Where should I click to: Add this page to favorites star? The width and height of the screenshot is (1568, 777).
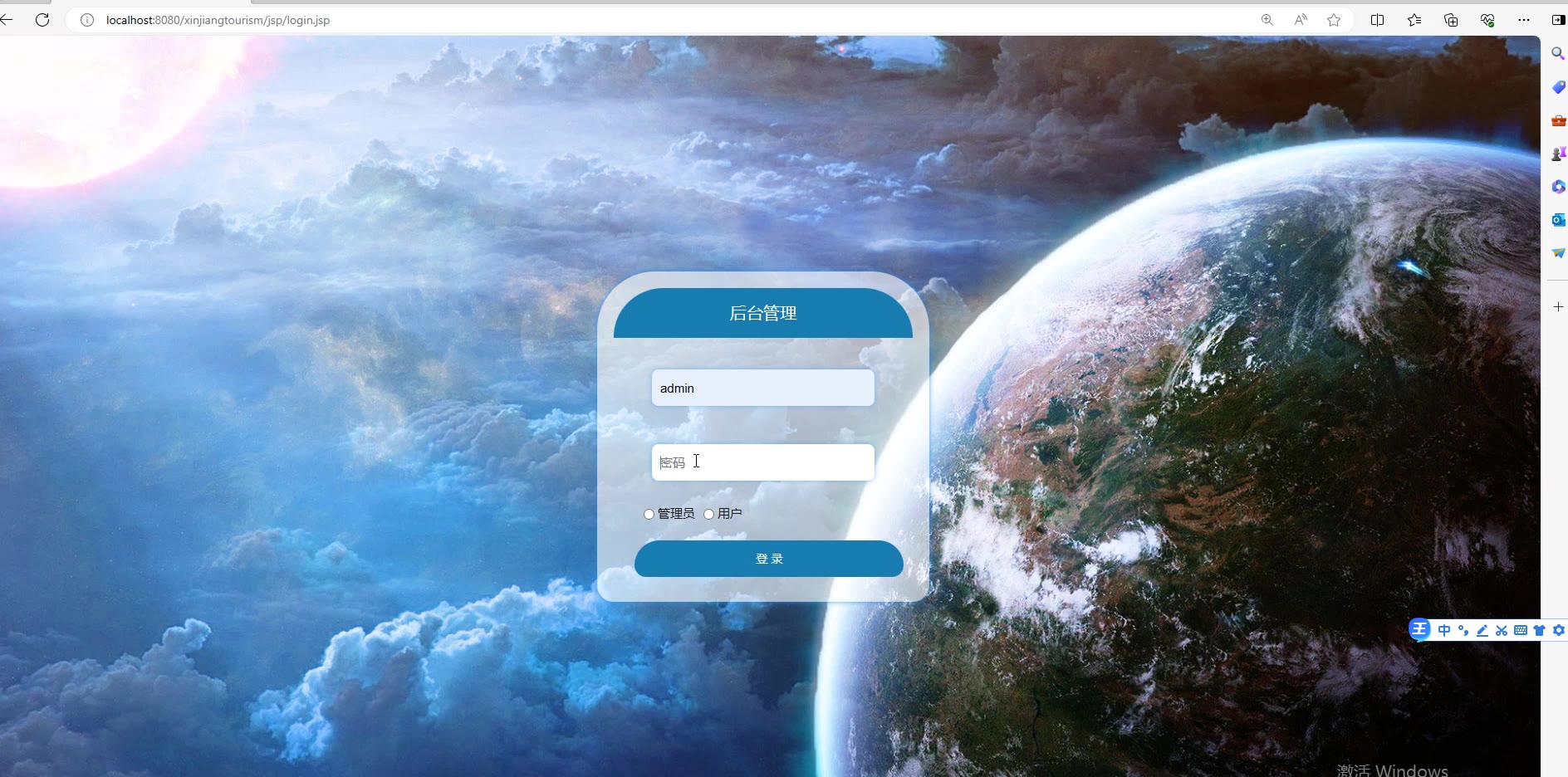coord(1334,20)
